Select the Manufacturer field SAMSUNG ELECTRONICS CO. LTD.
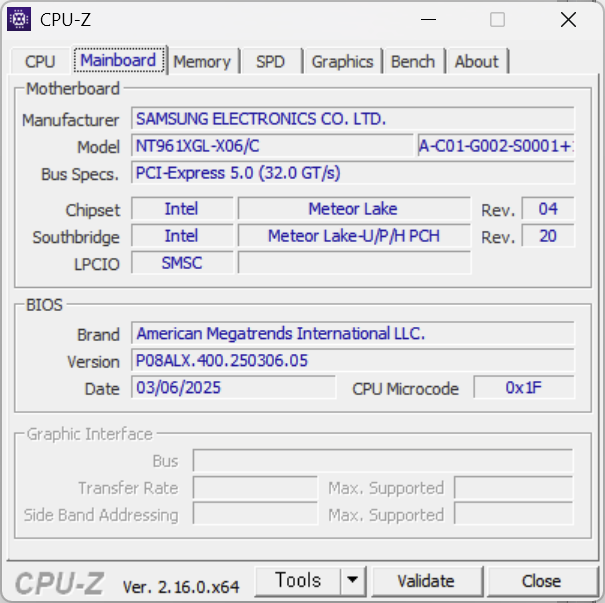Image resolution: width=605 pixels, height=603 pixels. pos(353,119)
